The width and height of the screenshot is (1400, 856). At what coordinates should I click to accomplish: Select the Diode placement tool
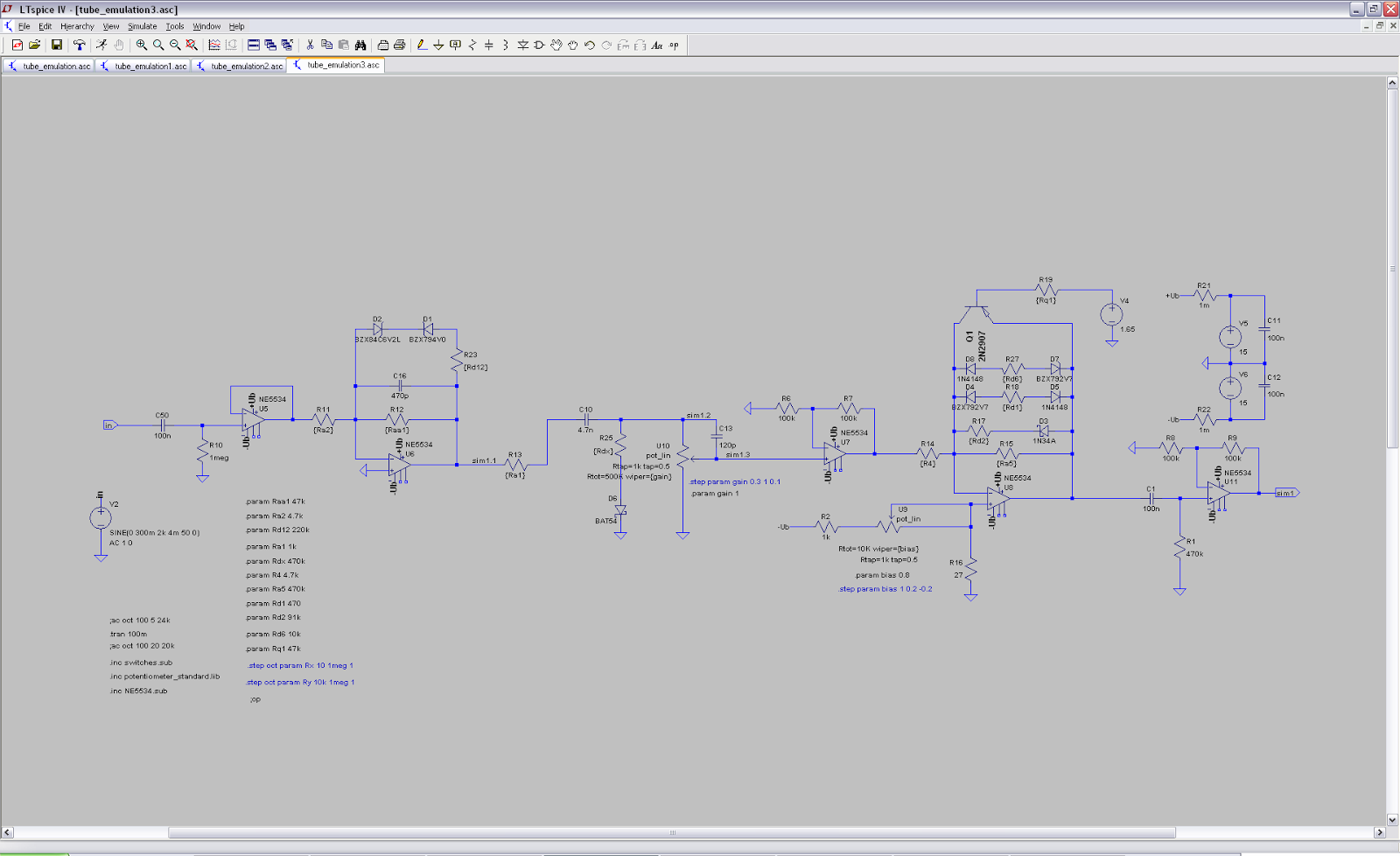tap(522, 45)
